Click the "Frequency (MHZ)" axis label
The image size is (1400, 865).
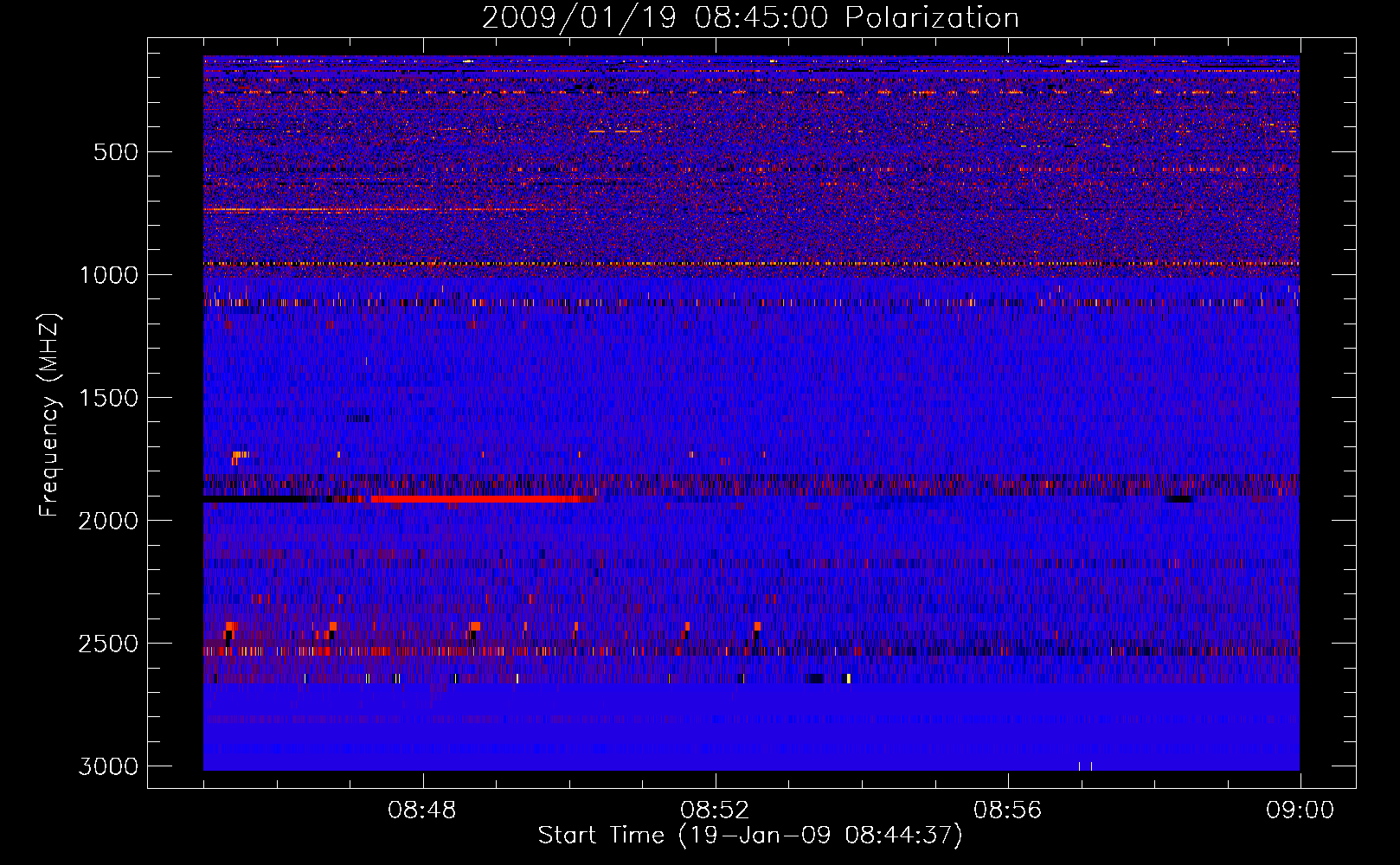pos(50,415)
